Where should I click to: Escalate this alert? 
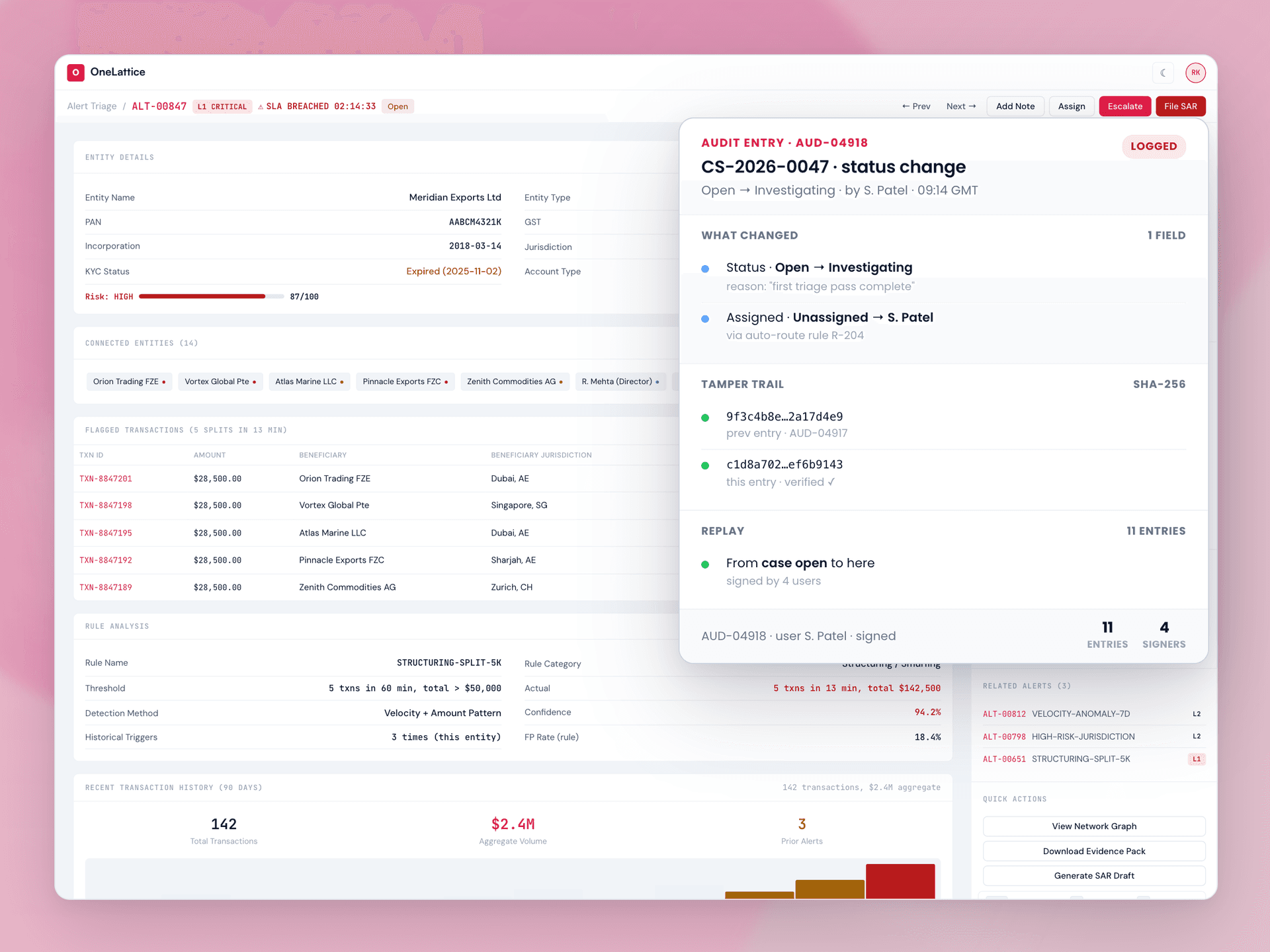1125,106
